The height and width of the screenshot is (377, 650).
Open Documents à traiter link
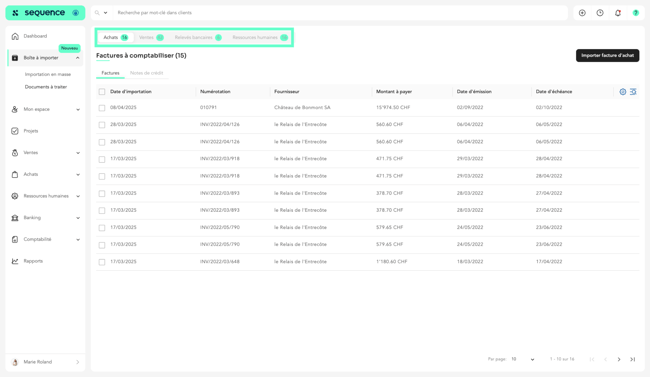pos(46,87)
